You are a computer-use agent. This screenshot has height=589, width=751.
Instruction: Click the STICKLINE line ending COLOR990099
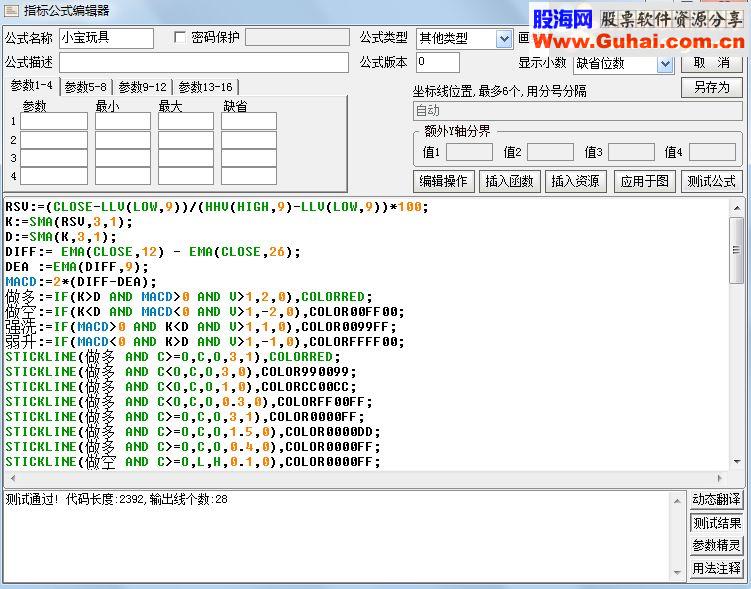(x=181, y=372)
